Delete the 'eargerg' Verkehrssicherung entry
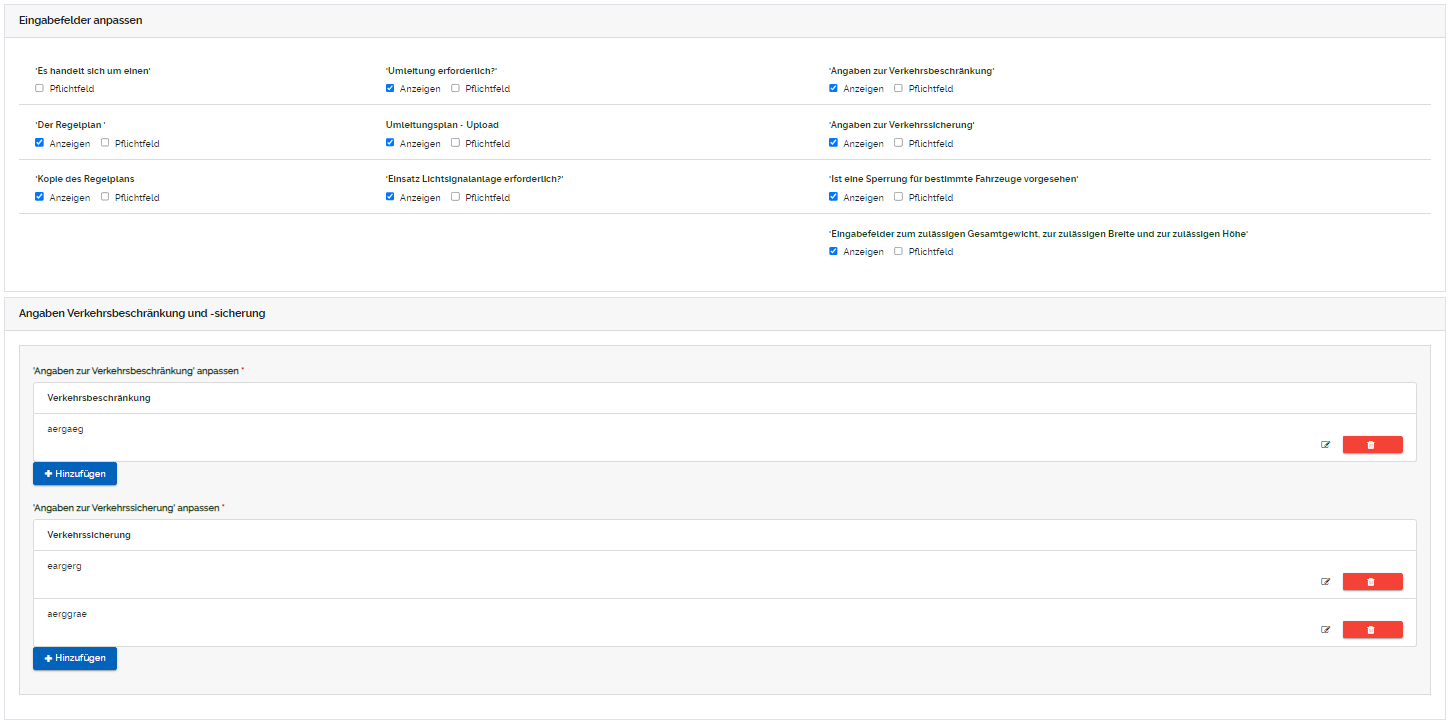Image resolution: width=1450 pixels, height=724 pixels. (1371, 581)
